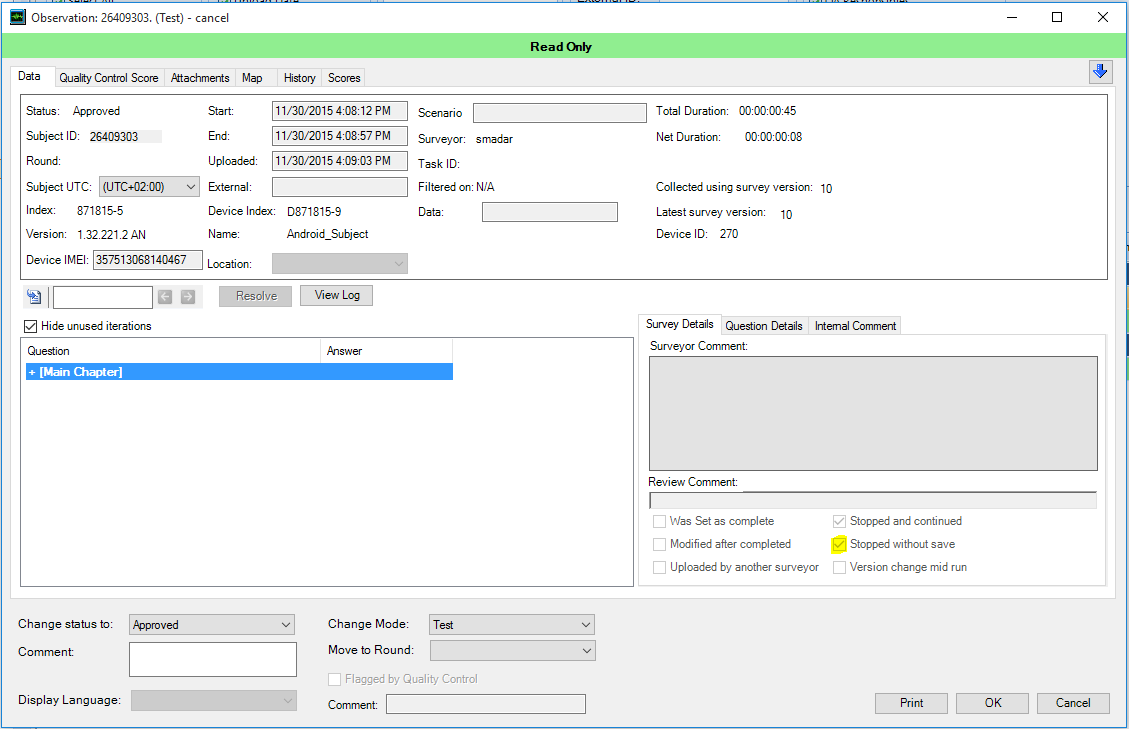This screenshot has width=1129, height=729.
Task: Toggle Stopped and continued checkbox
Action: [839, 522]
